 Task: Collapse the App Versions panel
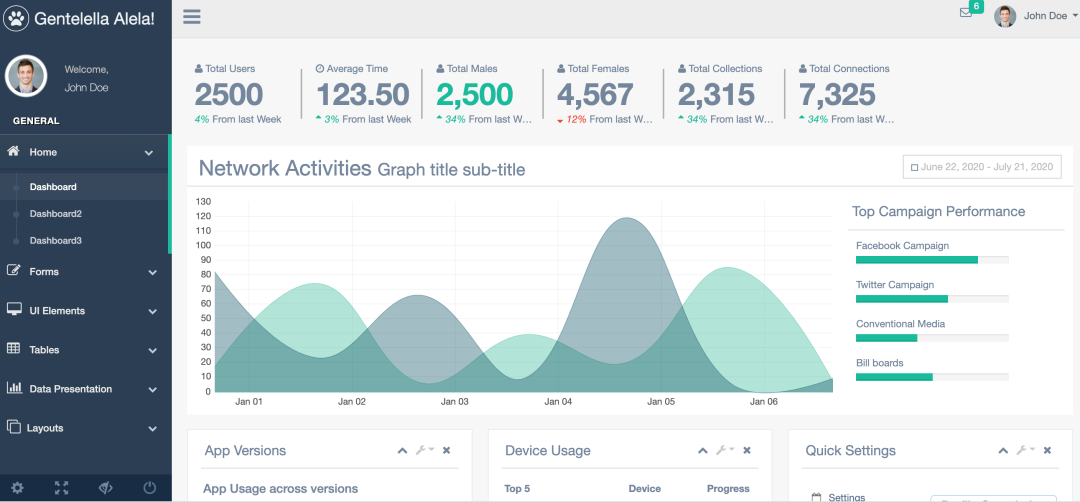tap(402, 451)
